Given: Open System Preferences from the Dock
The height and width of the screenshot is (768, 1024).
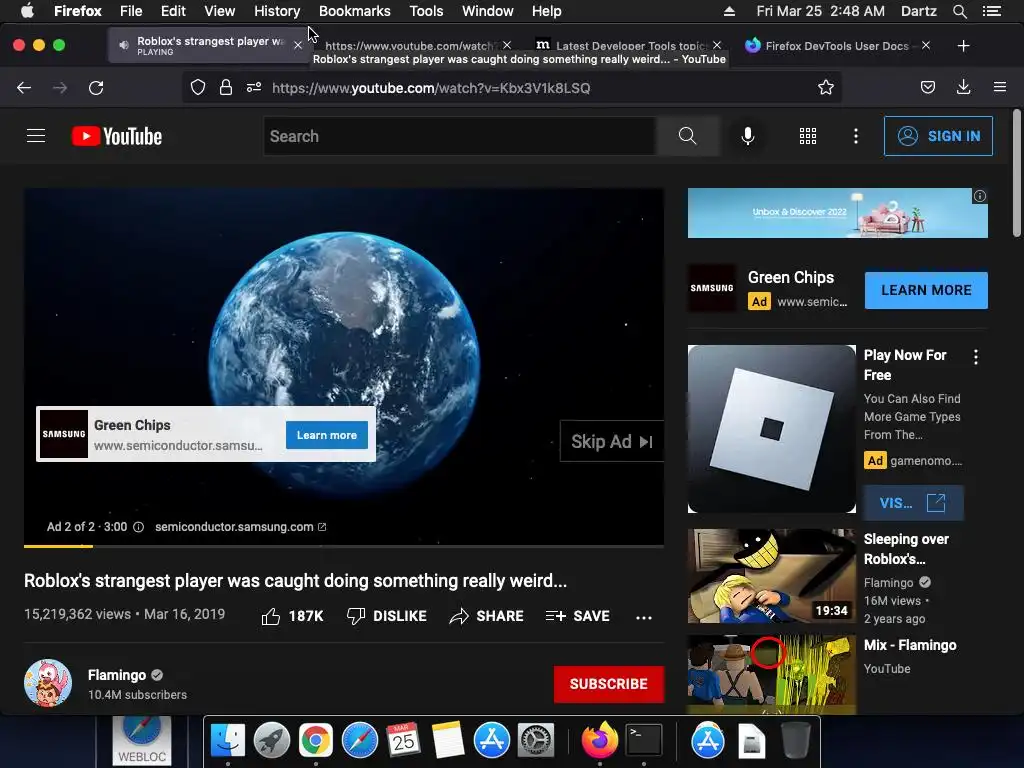Looking at the screenshot, I should (536, 741).
